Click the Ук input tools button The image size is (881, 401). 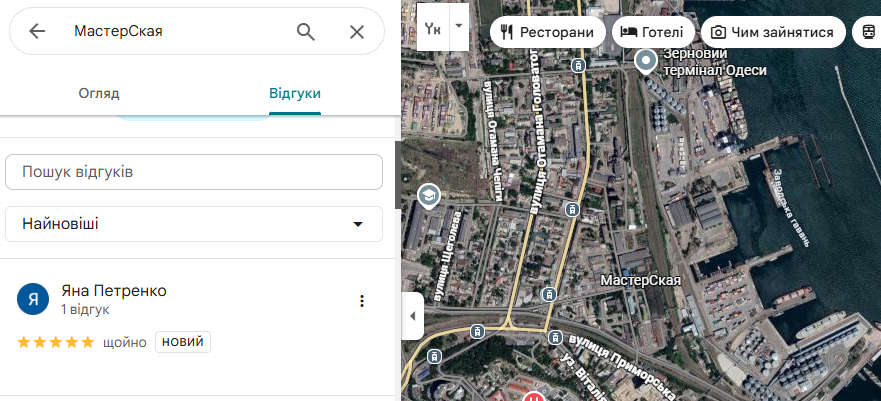tap(433, 27)
